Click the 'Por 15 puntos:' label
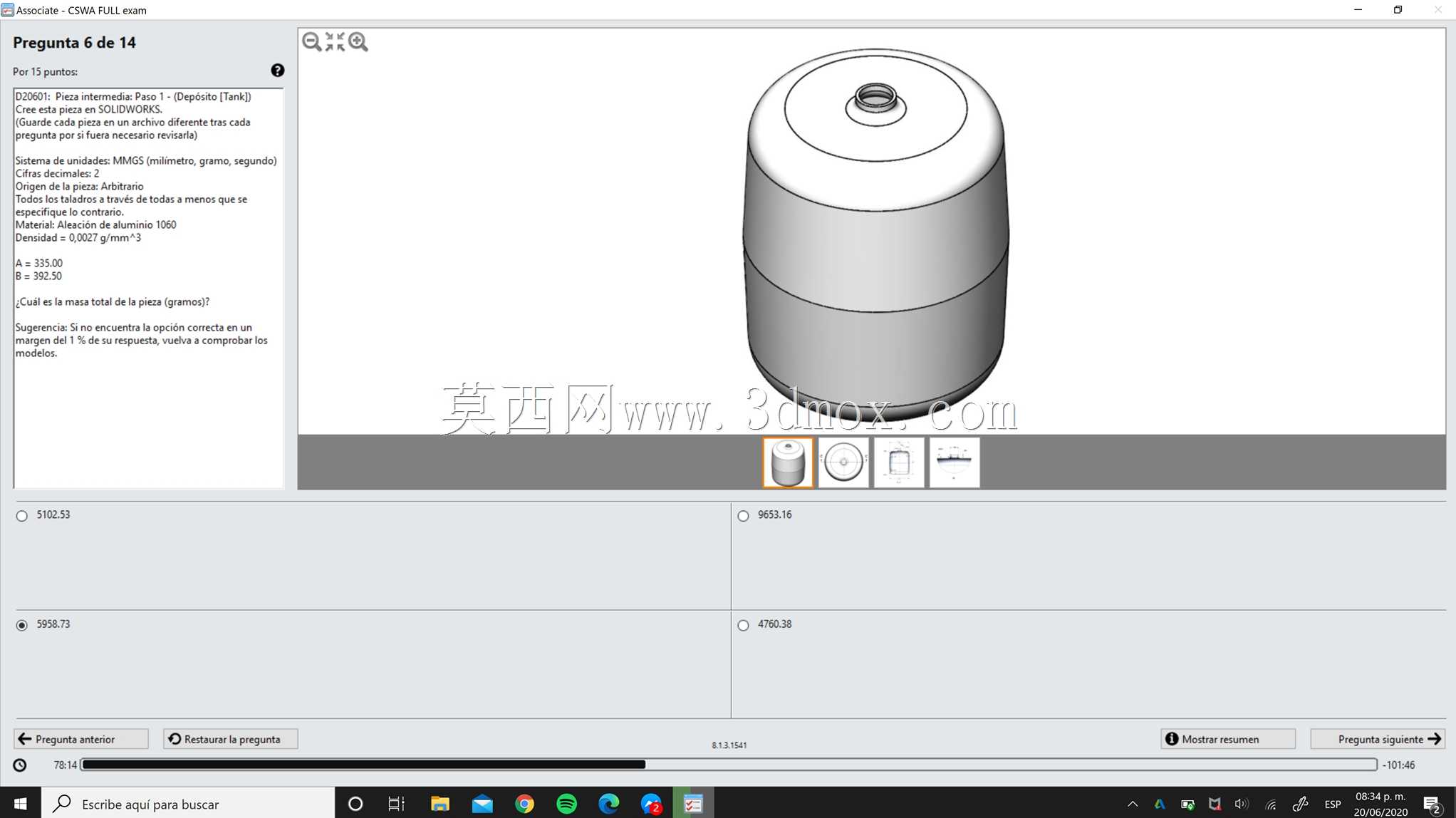This screenshot has width=1456, height=818. (x=45, y=71)
